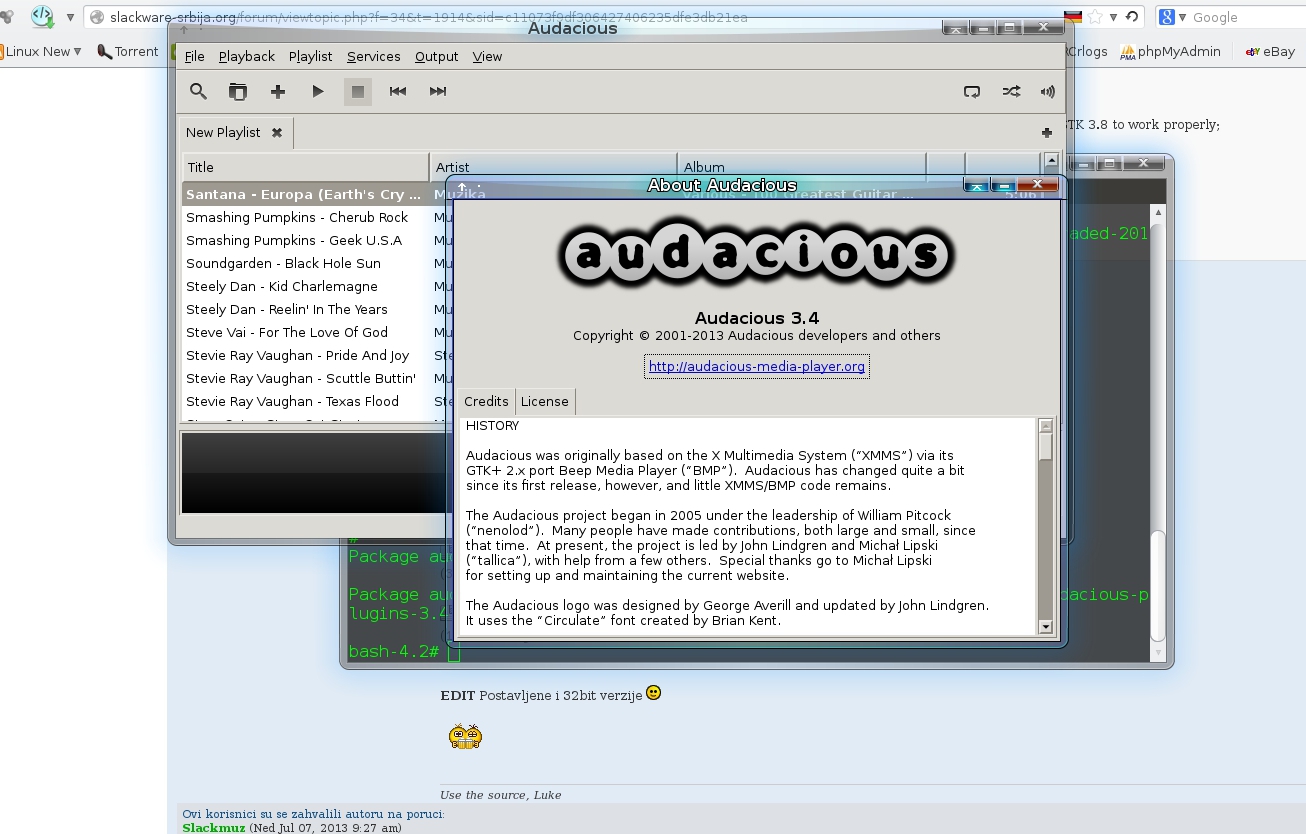Image resolution: width=1306 pixels, height=834 pixels.
Task: Skip to the previous track
Action: pyautogui.click(x=398, y=92)
